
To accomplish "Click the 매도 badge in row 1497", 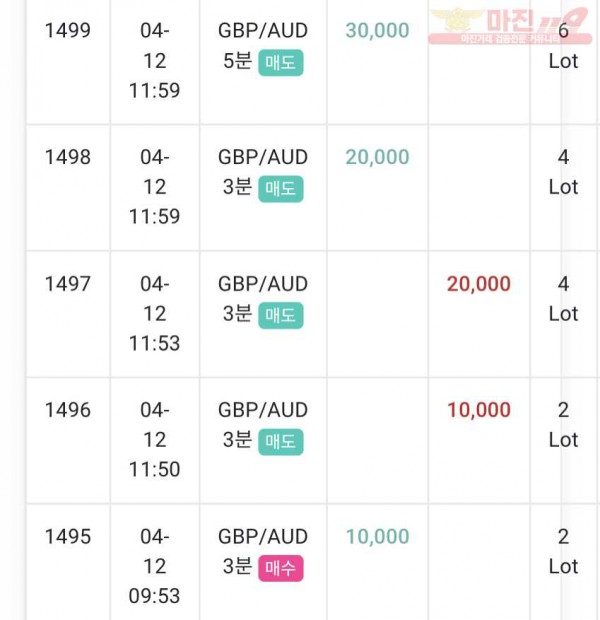I will pos(281,315).
